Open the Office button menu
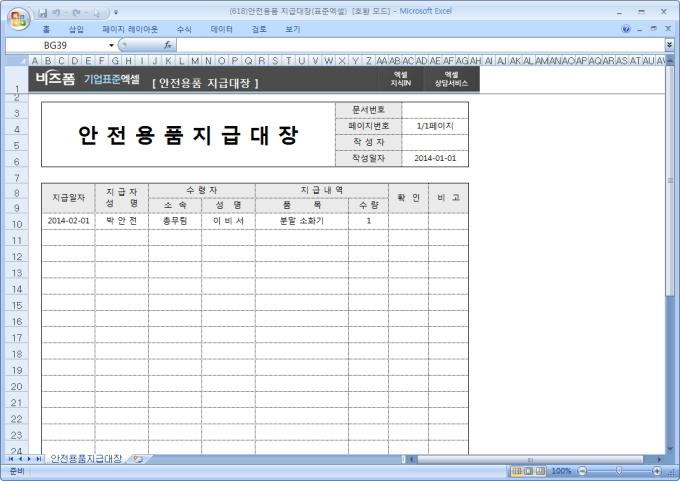Image resolution: width=680 pixels, height=481 pixels. coord(18,18)
